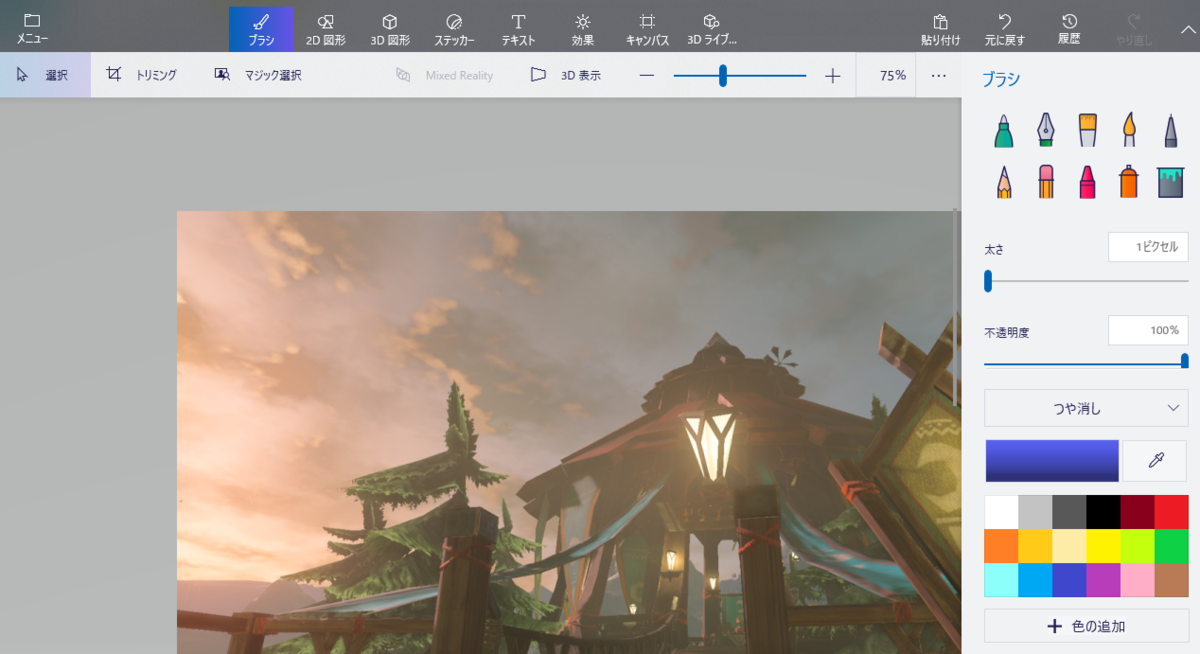
Task: Pick the dark gray color swatch
Action: [1069, 512]
